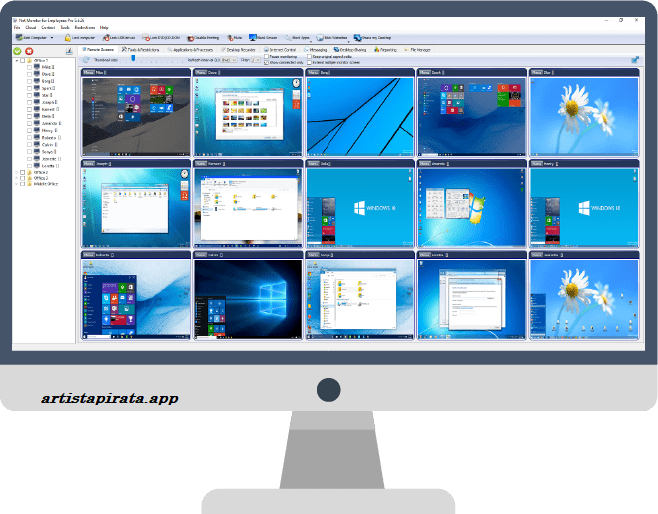The width and height of the screenshot is (658, 514).
Task: Click the Block Apps icon
Action: (288, 38)
